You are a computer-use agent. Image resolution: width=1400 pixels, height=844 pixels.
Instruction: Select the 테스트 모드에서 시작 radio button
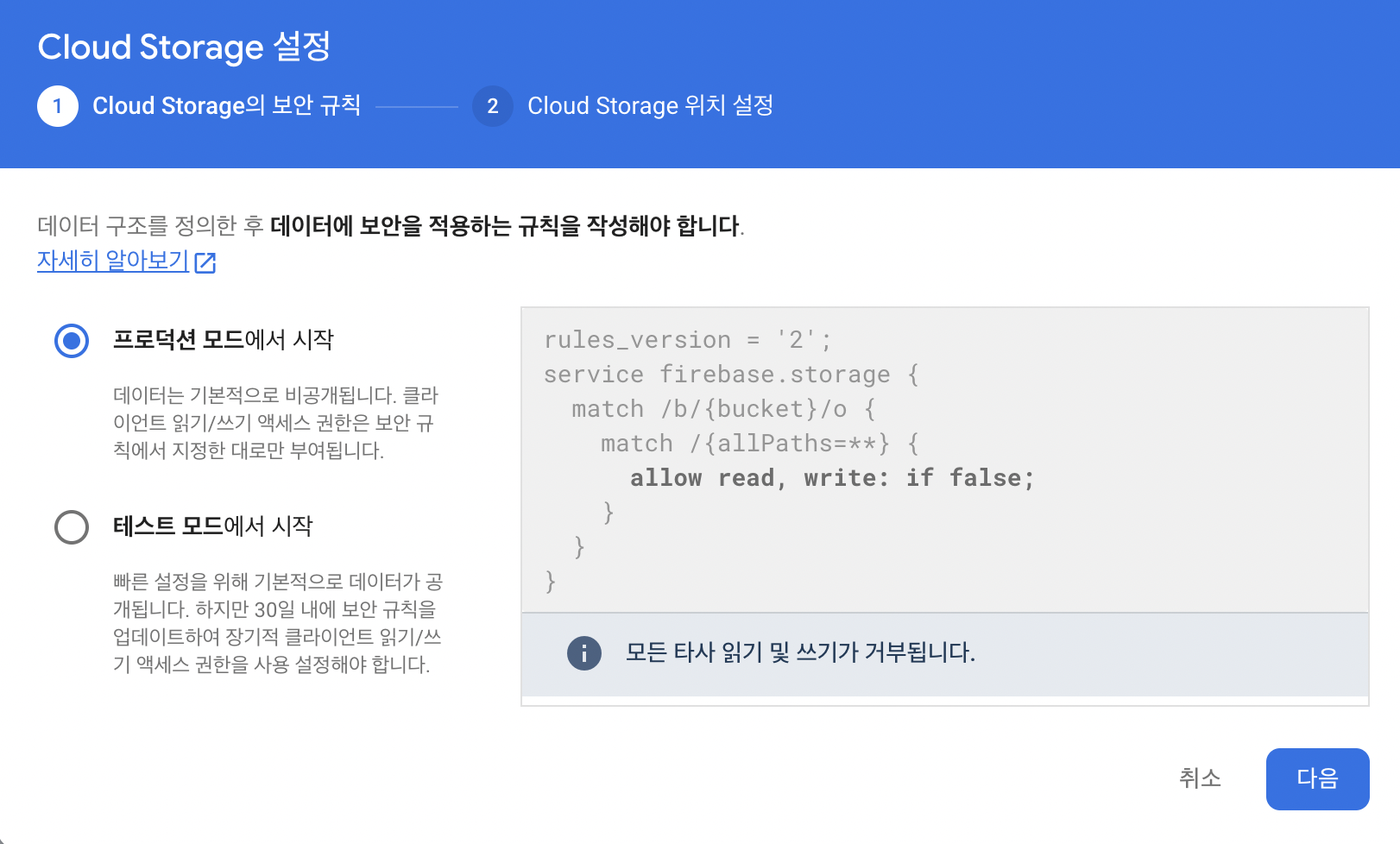tap(72, 526)
